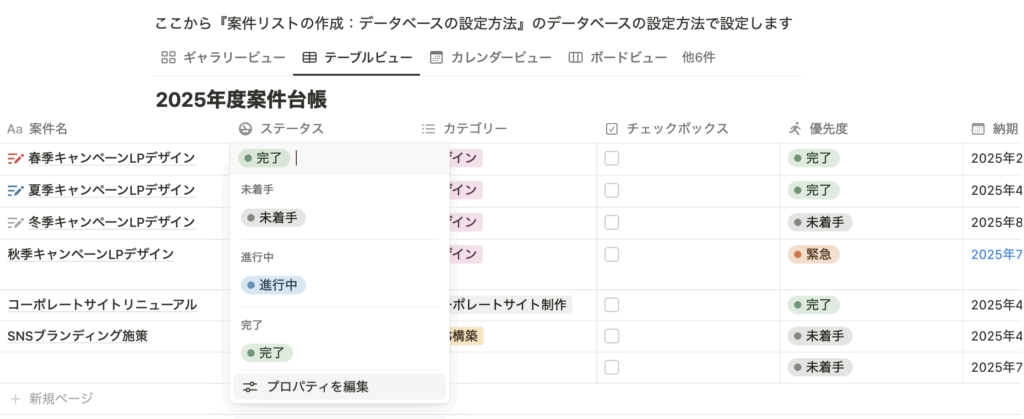Click the gallery view grid icon
Screen dimensions: 1024x419
point(169,58)
